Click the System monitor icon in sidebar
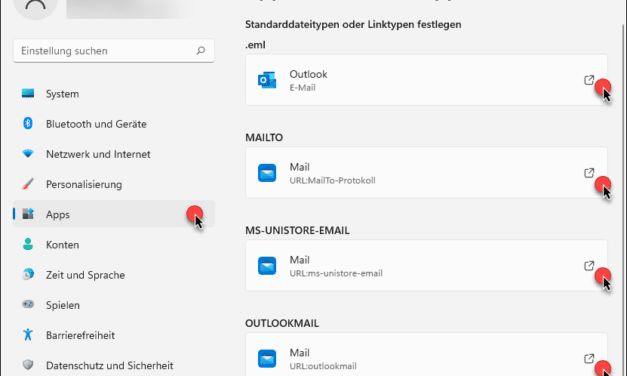Viewport: 627px width, 376px height. pos(28,93)
